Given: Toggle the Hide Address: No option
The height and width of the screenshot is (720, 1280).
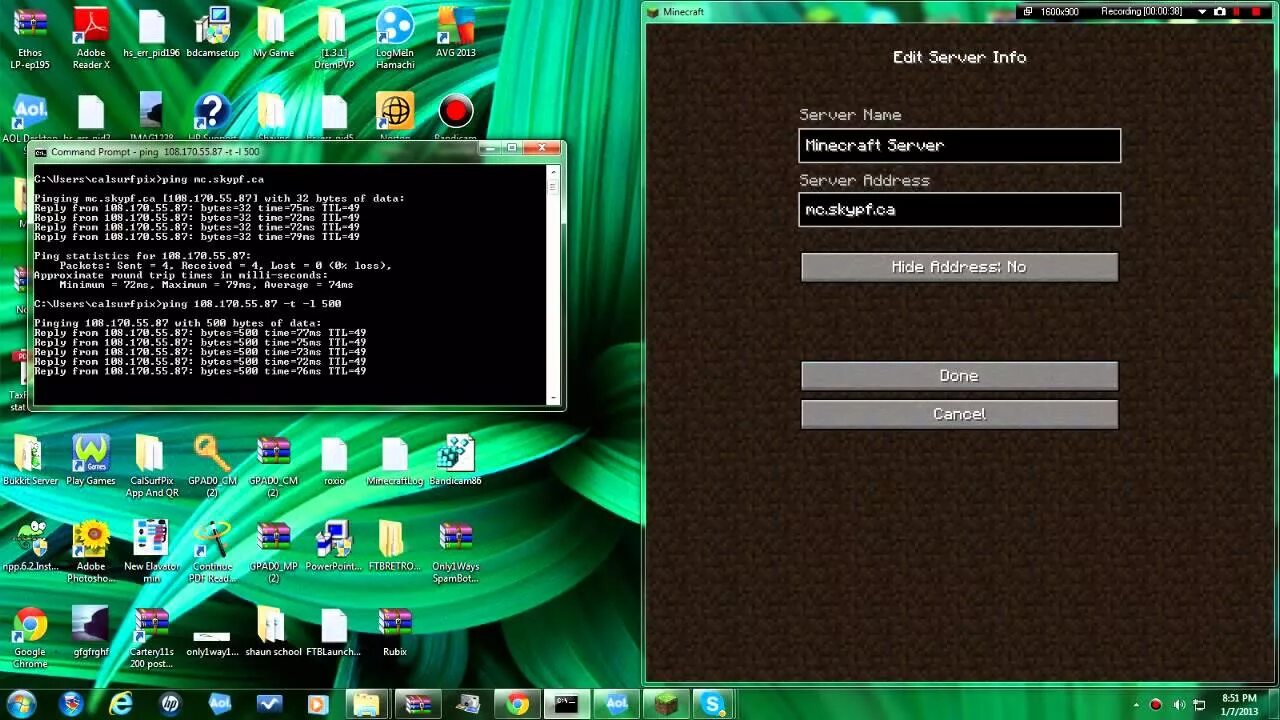Looking at the screenshot, I should coord(959,267).
